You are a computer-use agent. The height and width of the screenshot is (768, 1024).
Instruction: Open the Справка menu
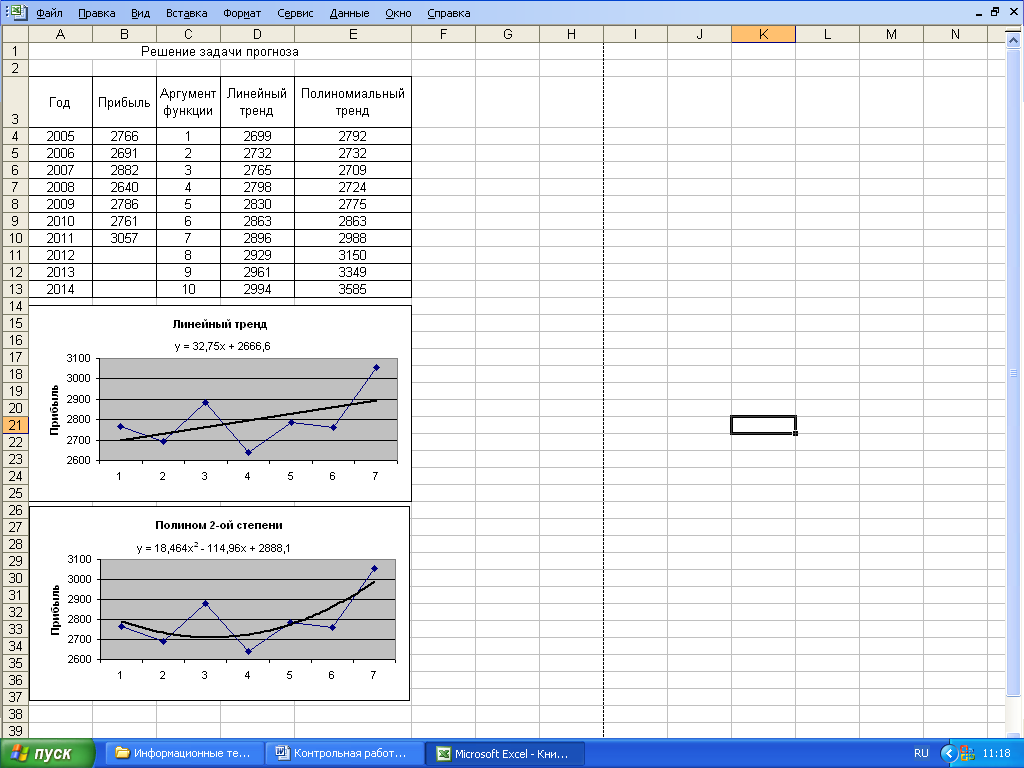(448, 13)
